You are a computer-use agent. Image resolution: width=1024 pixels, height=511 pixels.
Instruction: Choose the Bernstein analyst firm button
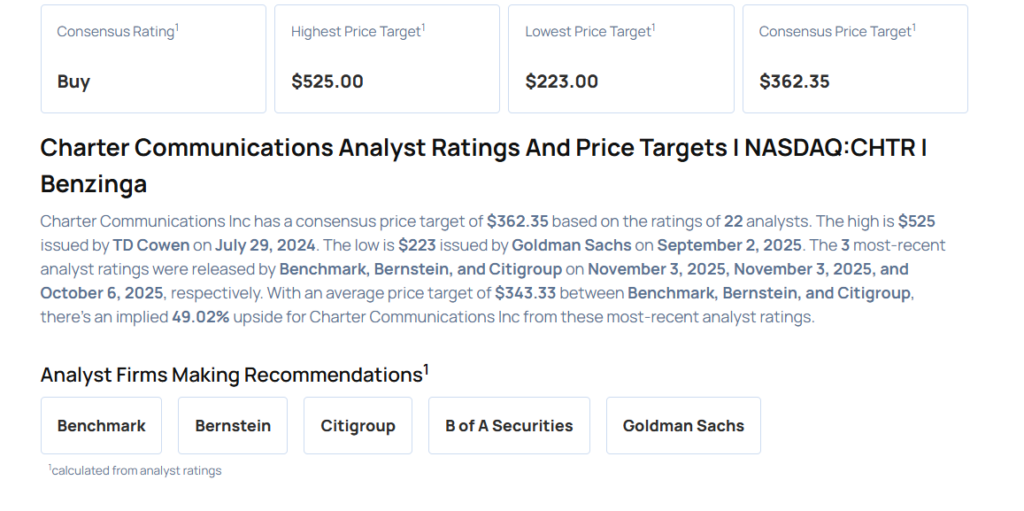point(233,426)
